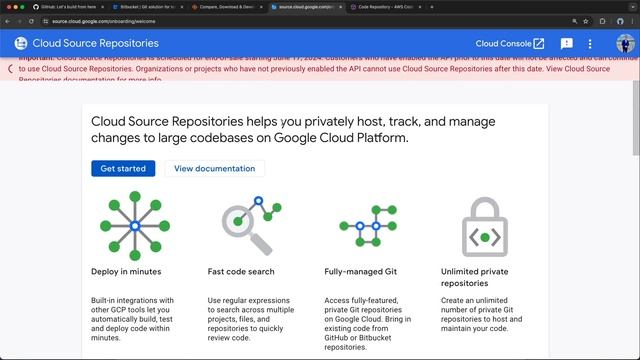640x360 pixels.
Task: Open Cloud Console external link
Action: pos(510,44)
